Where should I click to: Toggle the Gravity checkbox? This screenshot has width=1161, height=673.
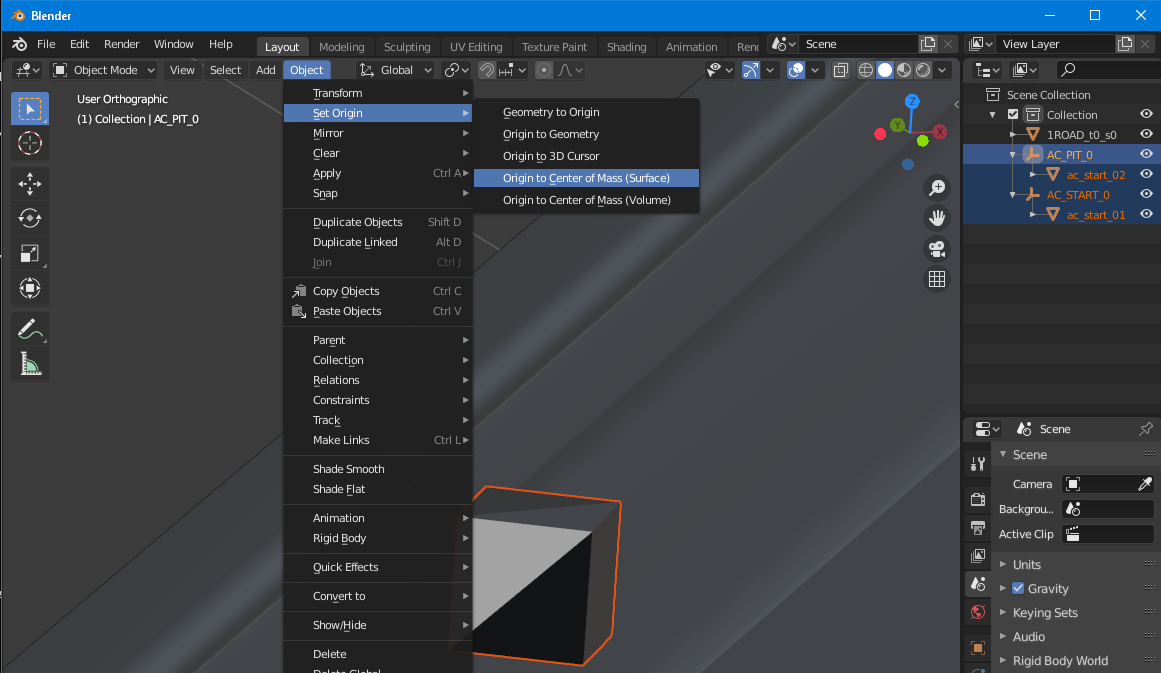1018,588
